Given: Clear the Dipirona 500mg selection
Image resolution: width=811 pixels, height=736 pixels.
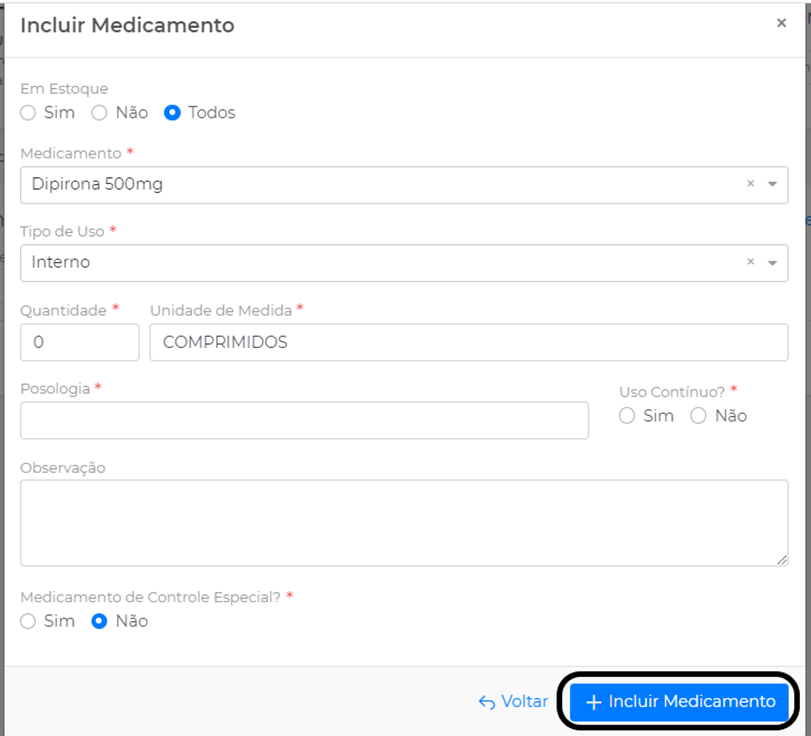Looking at the screenshot, I should 750,184.
